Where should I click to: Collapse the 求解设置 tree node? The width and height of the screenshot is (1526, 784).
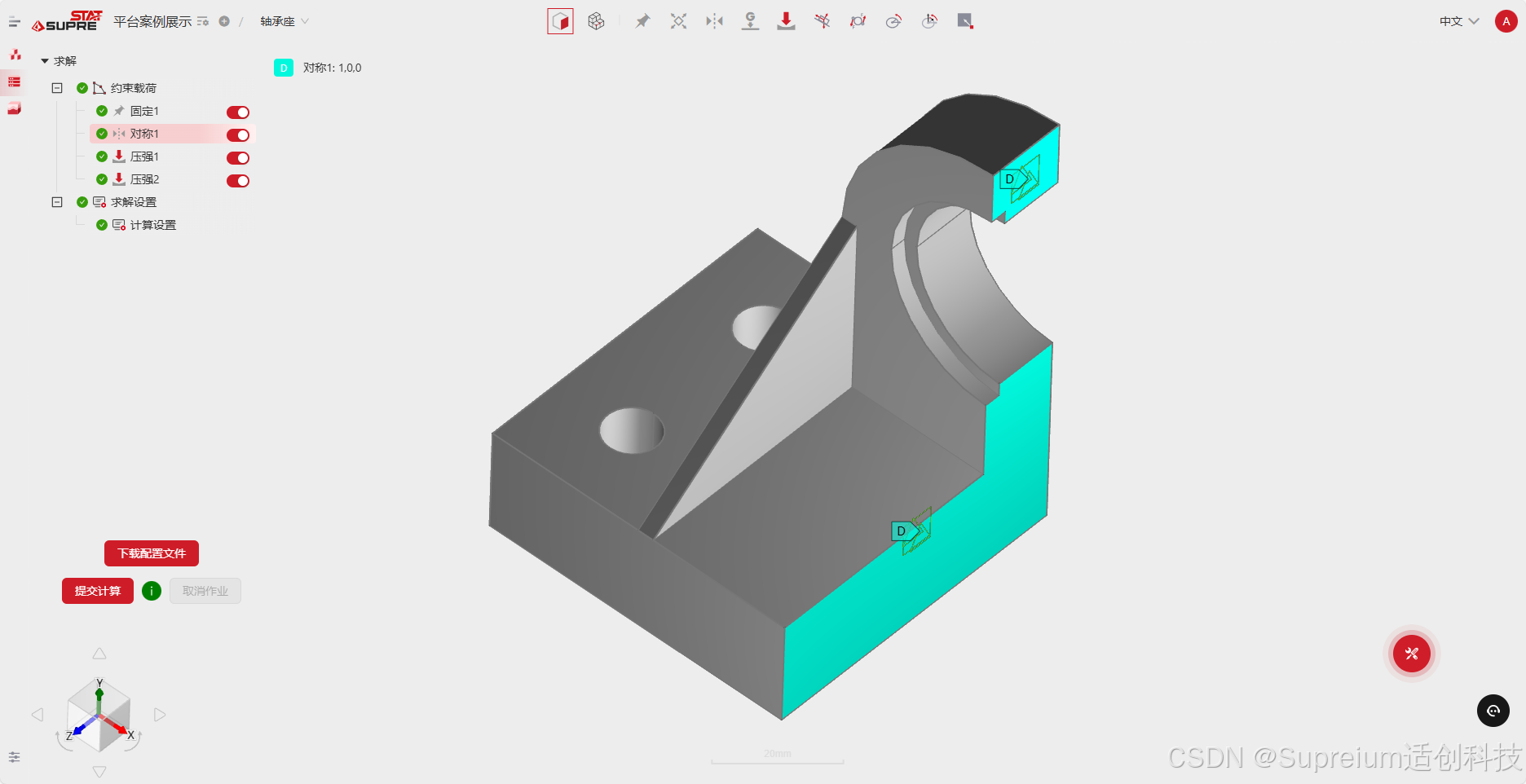[57, 202]
